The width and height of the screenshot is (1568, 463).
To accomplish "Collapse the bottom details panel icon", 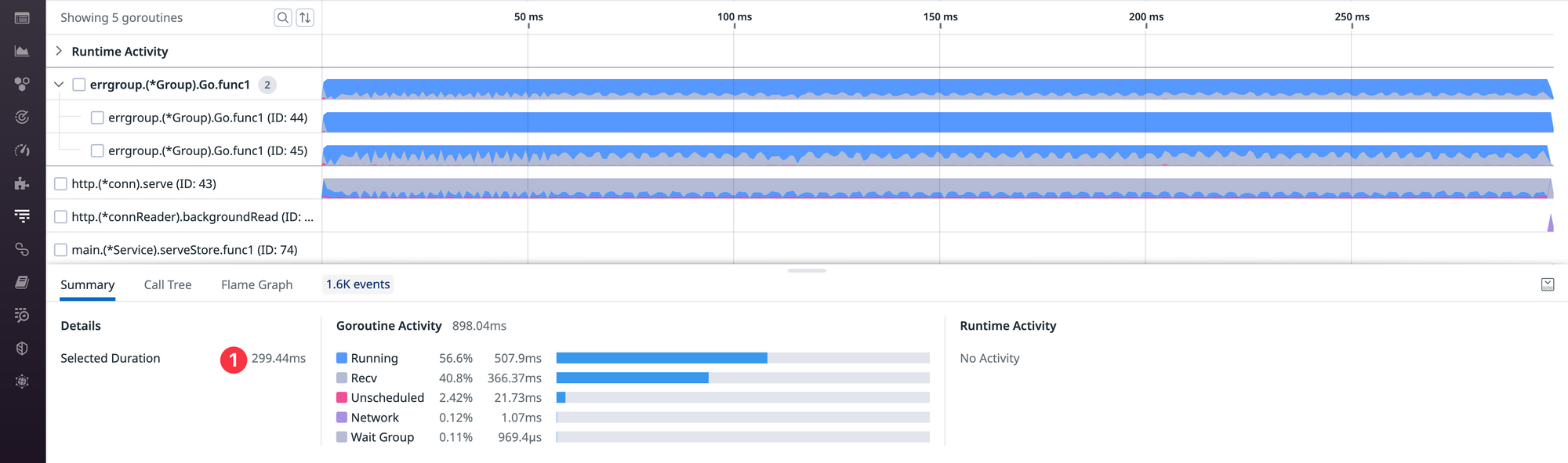I will pyautogui.click(x=1548, y=284).
